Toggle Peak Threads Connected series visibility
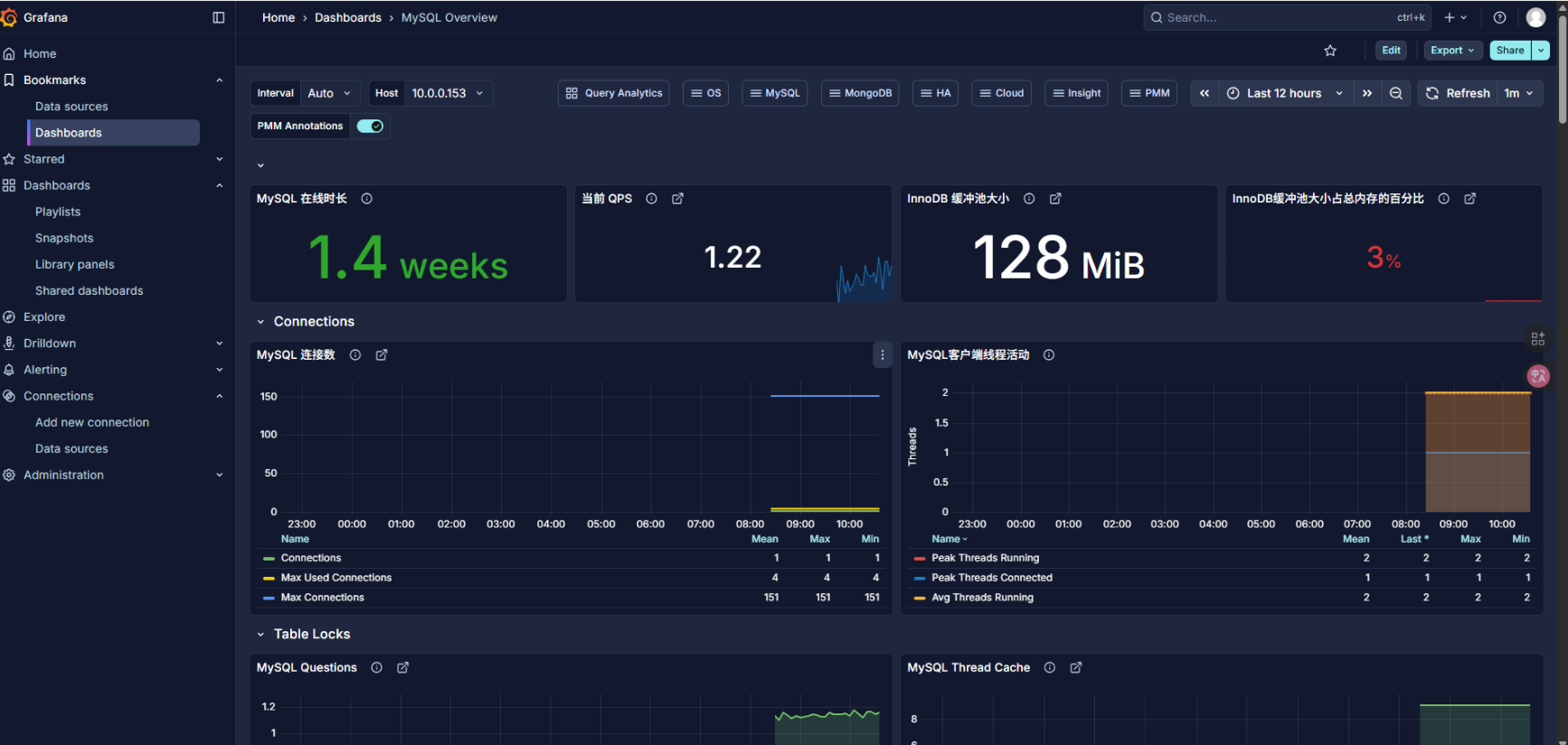 pyautogui.click(x=992, y=578)
